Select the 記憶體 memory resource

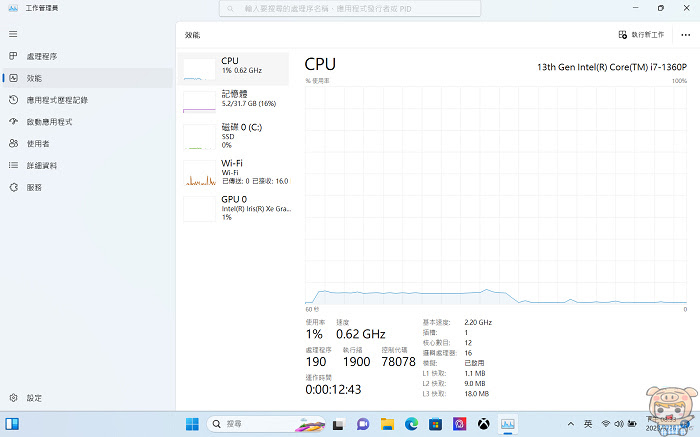[x=233, y=101]
